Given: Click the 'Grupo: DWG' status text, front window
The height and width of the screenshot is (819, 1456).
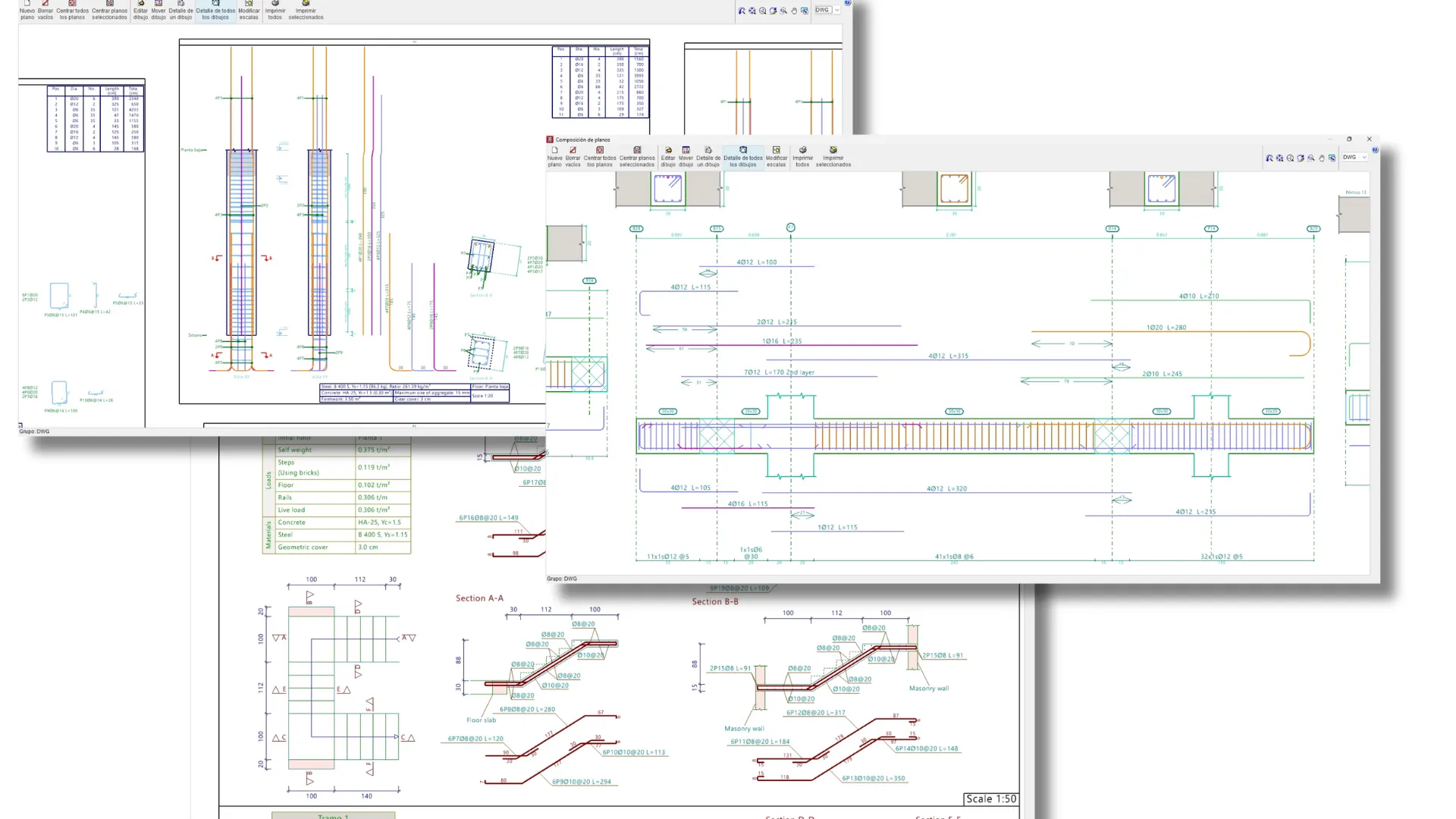Looking at the screenshot, I should pos(562,579).
